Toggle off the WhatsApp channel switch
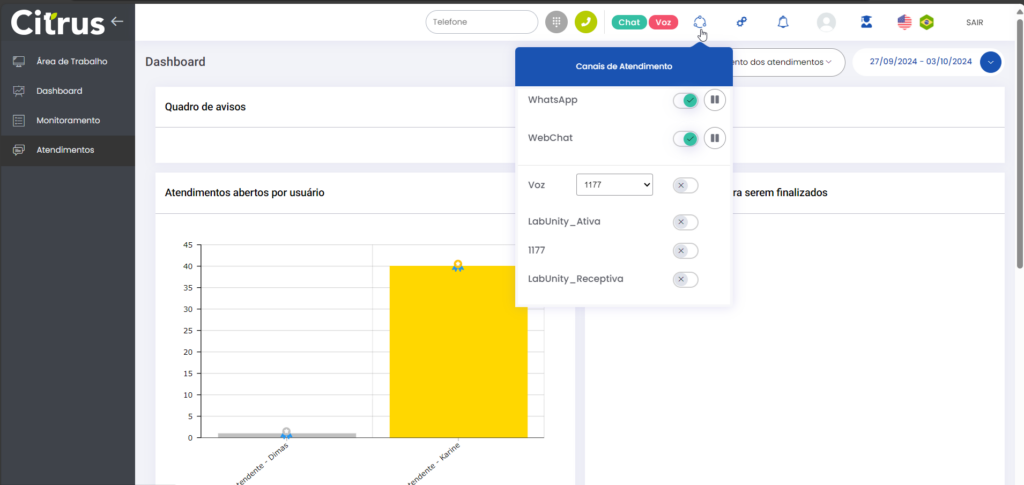Viewport: 1024px width, 485px height. tap(685, 100)
